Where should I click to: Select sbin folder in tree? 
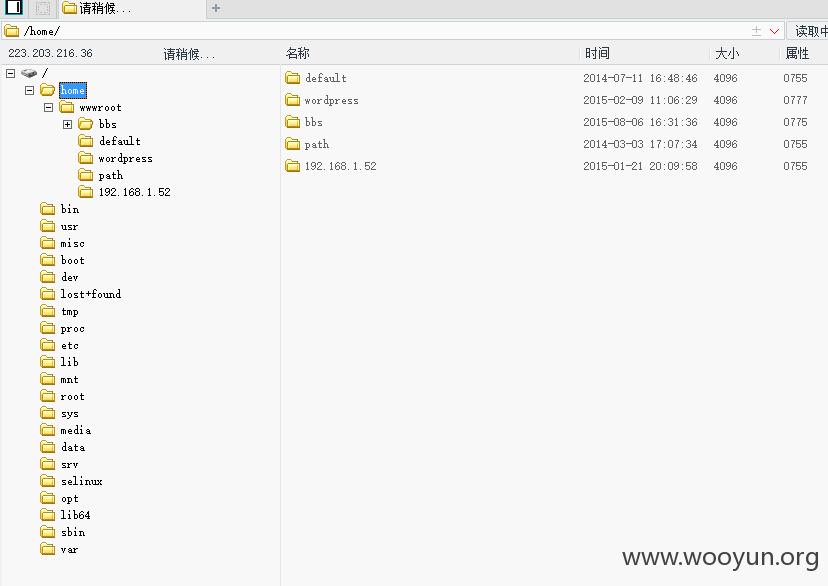(x=72, y=532)
